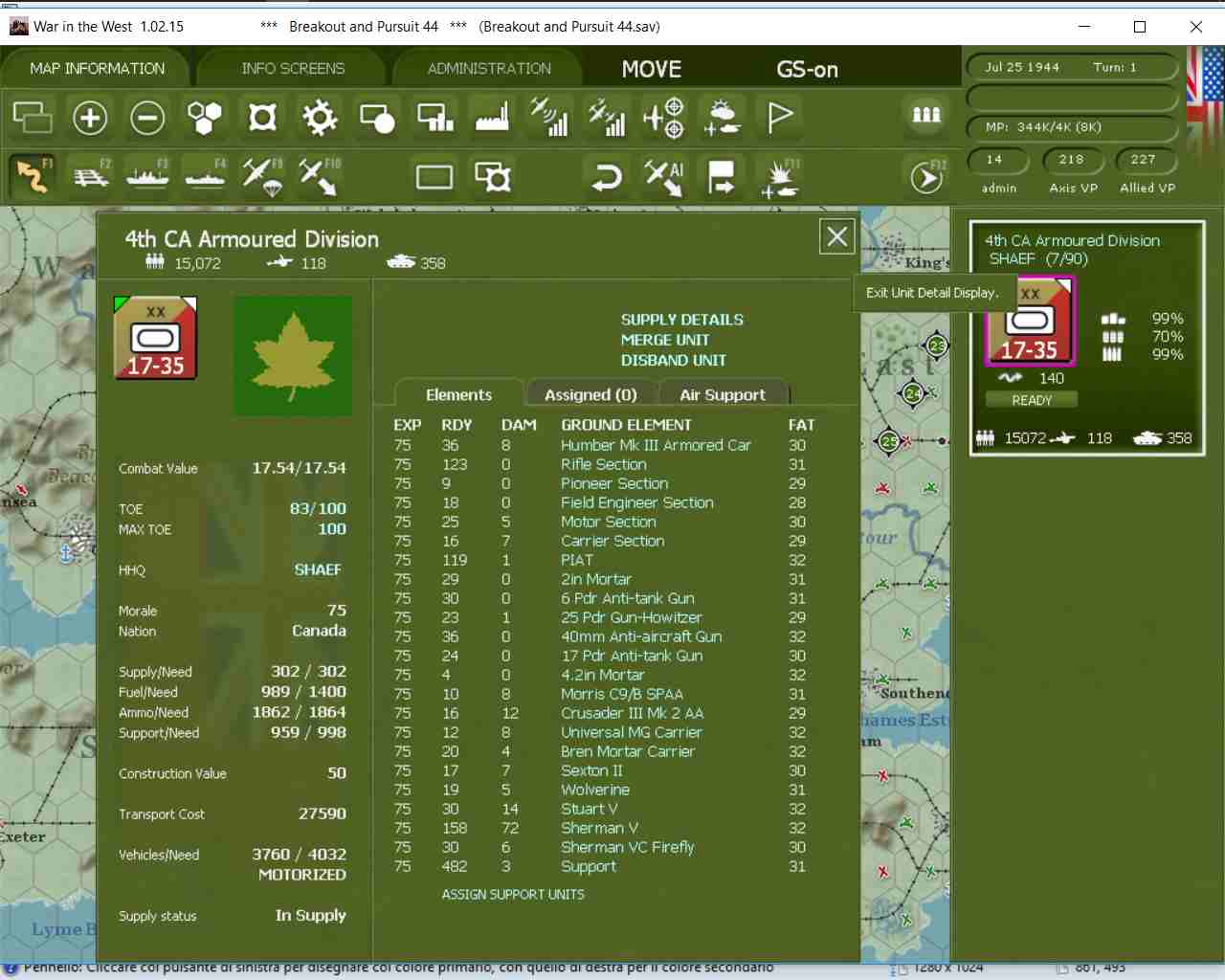Click the zoom out minus icon
This screenshot has width=1225, height=980.
tap(147, 118)
